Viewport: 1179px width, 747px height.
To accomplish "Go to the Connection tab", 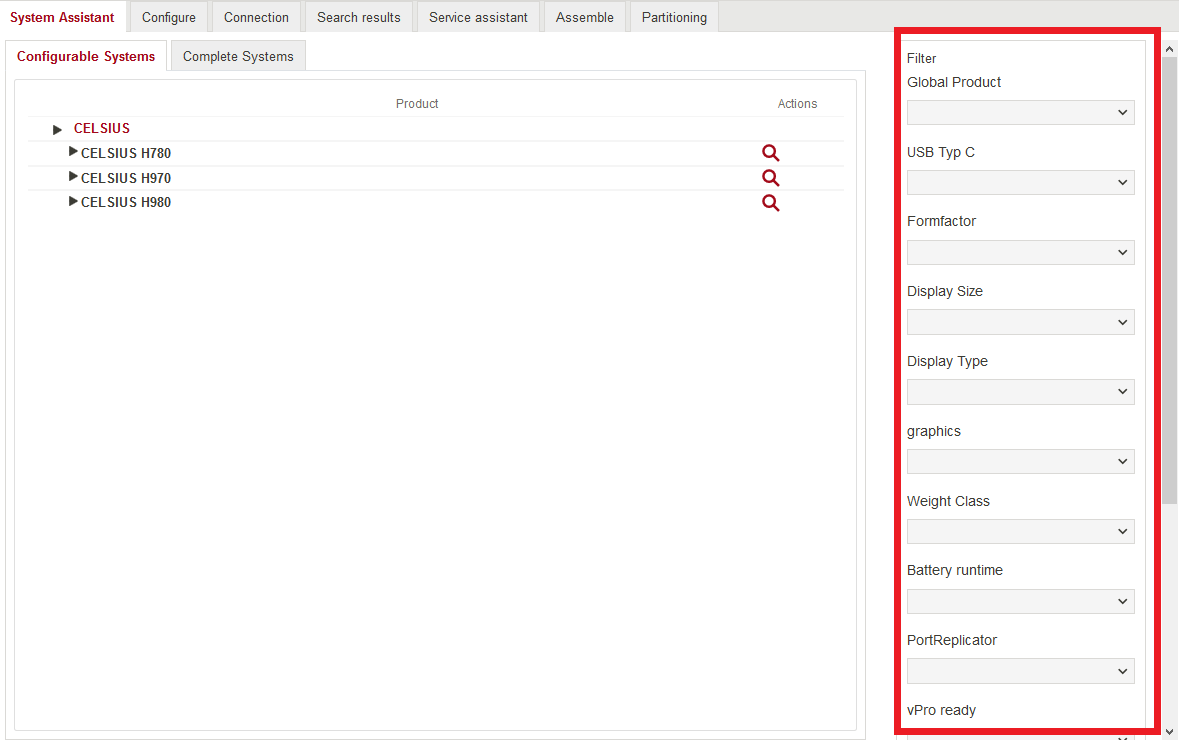I will pos(256,17).
